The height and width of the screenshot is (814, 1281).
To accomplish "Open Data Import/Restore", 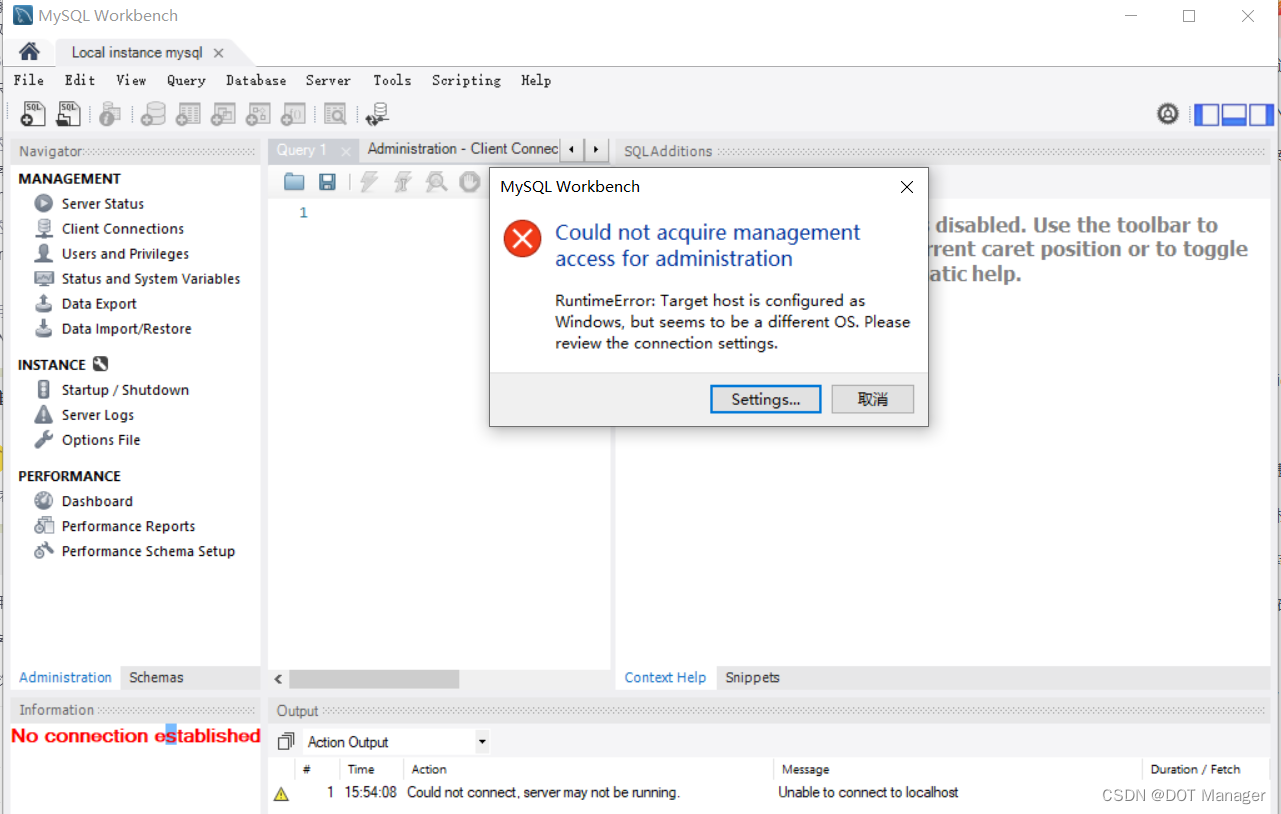I will (x=125, y=328).
